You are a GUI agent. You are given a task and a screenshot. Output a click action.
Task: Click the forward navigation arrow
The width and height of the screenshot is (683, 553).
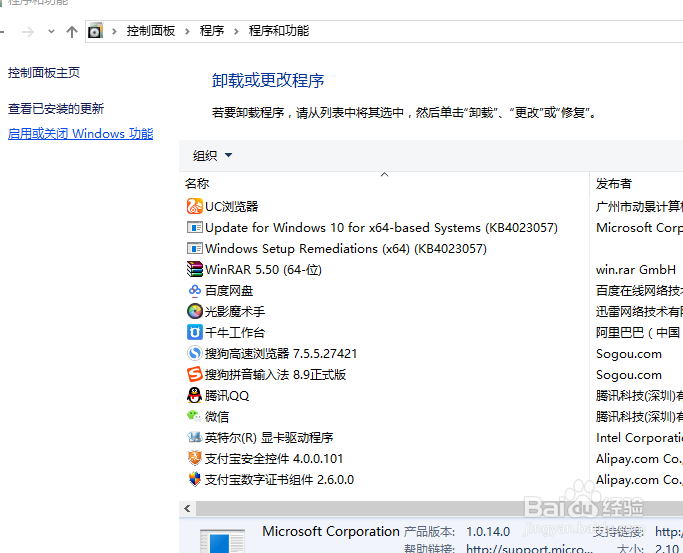click(28, 31)
